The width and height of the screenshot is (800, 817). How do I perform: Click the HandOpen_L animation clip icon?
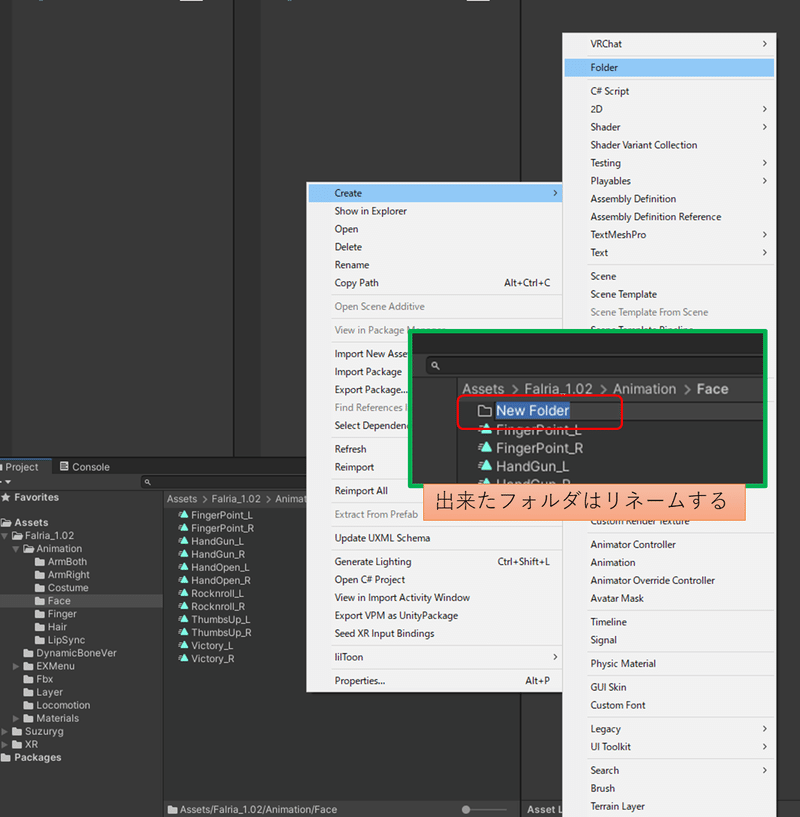pos(183,567)
